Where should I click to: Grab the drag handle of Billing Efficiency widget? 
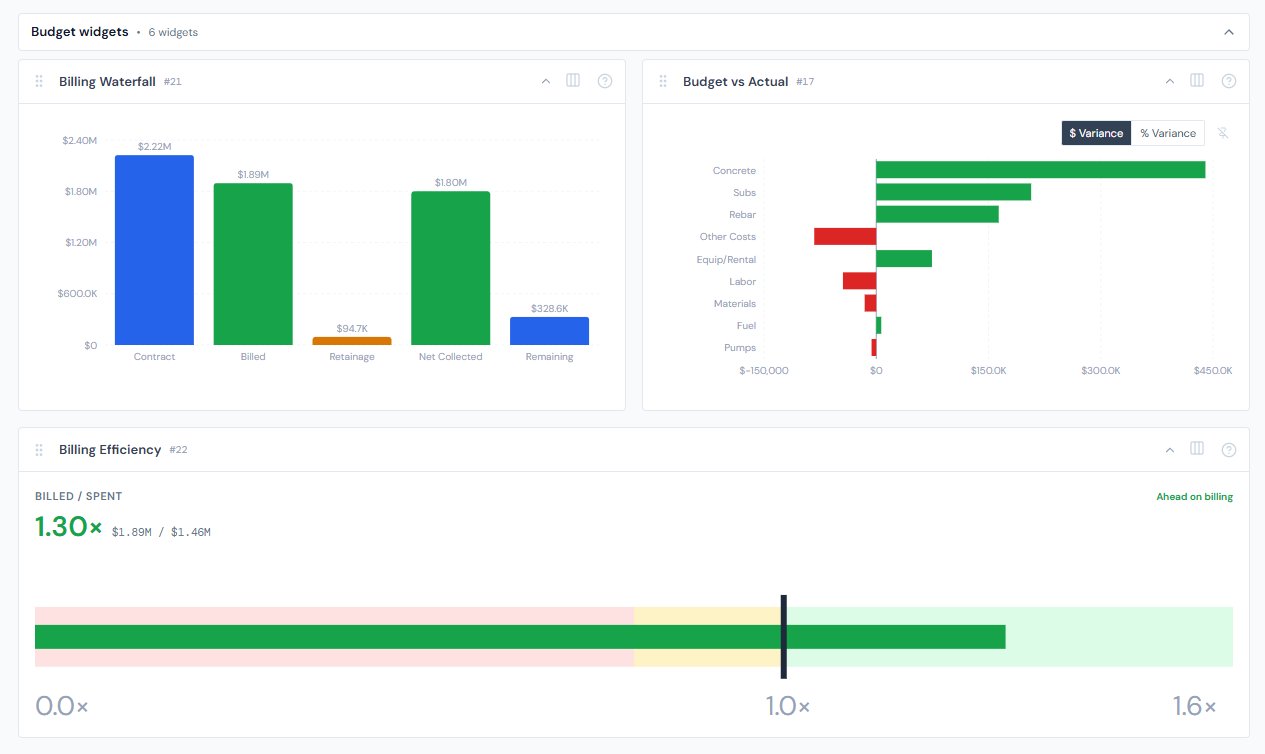[39, 449]
